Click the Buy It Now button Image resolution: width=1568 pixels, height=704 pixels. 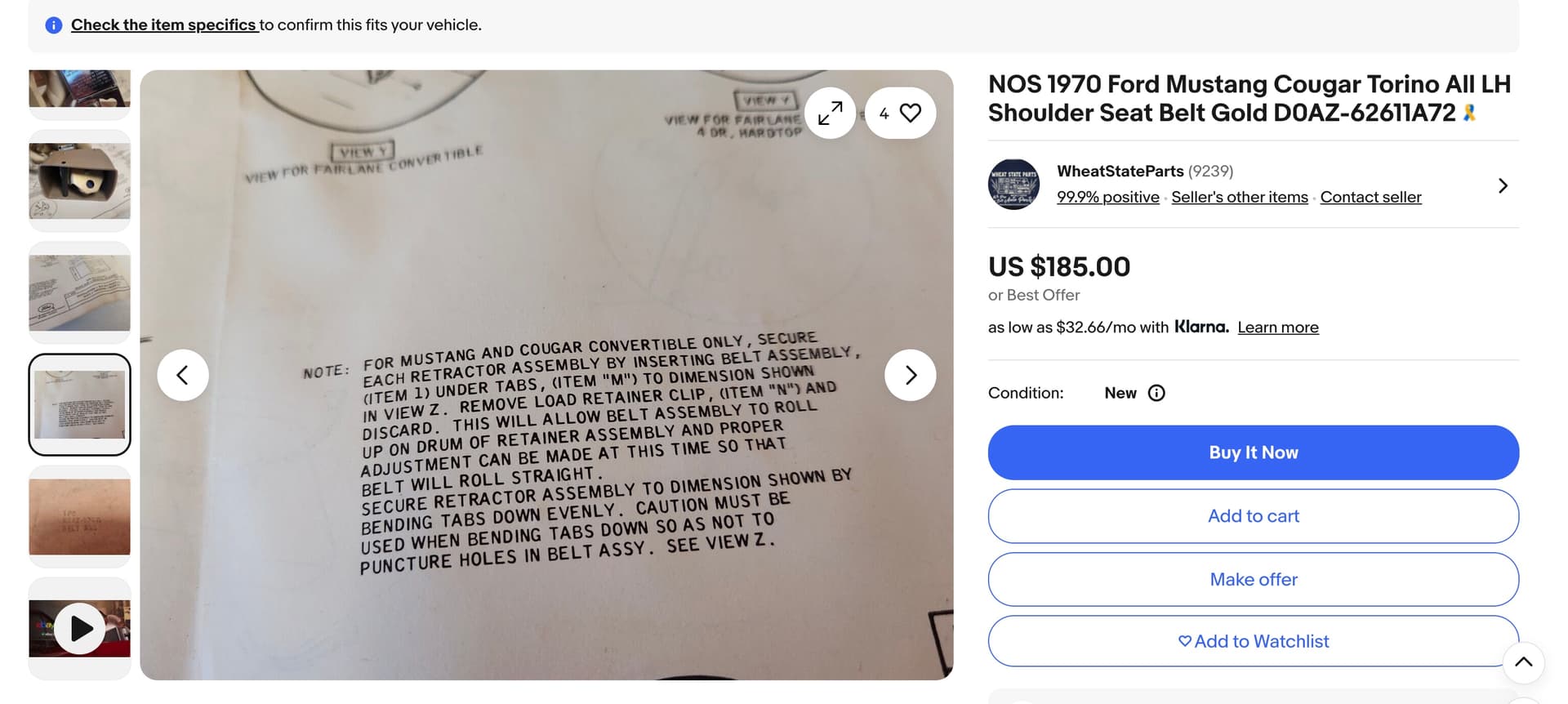pyautogui.click(x=1254, y=452)
